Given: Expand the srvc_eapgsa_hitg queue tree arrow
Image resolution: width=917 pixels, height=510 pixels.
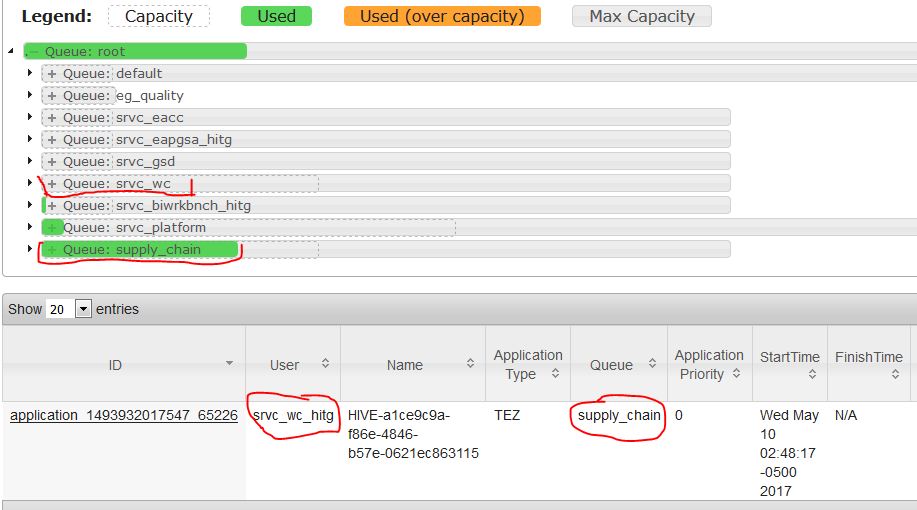Looking at the screenshot, I should [30, 139].
